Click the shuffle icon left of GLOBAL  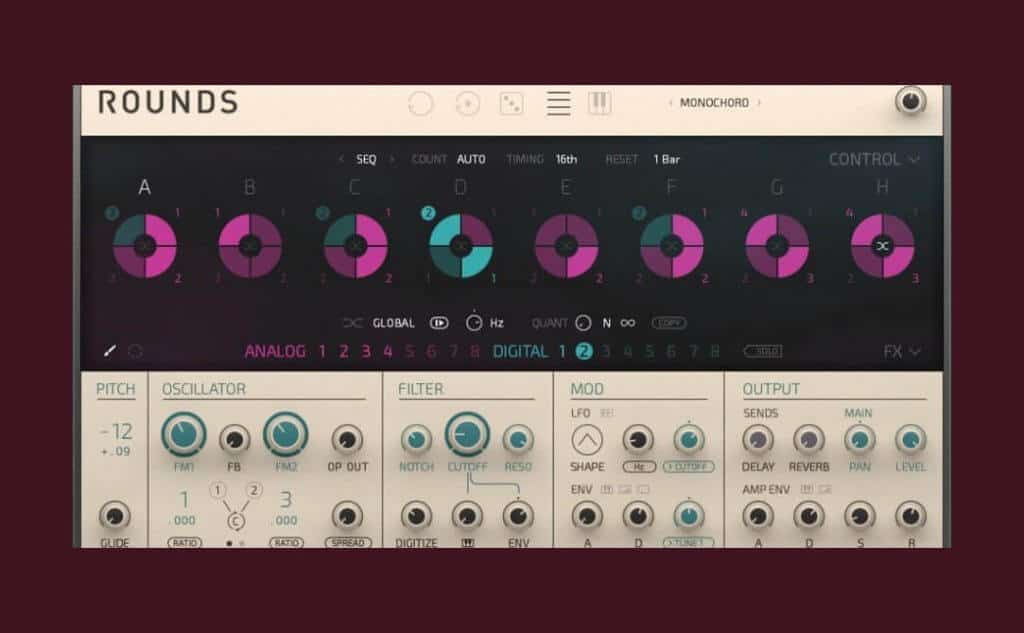(x=353, y=323)
